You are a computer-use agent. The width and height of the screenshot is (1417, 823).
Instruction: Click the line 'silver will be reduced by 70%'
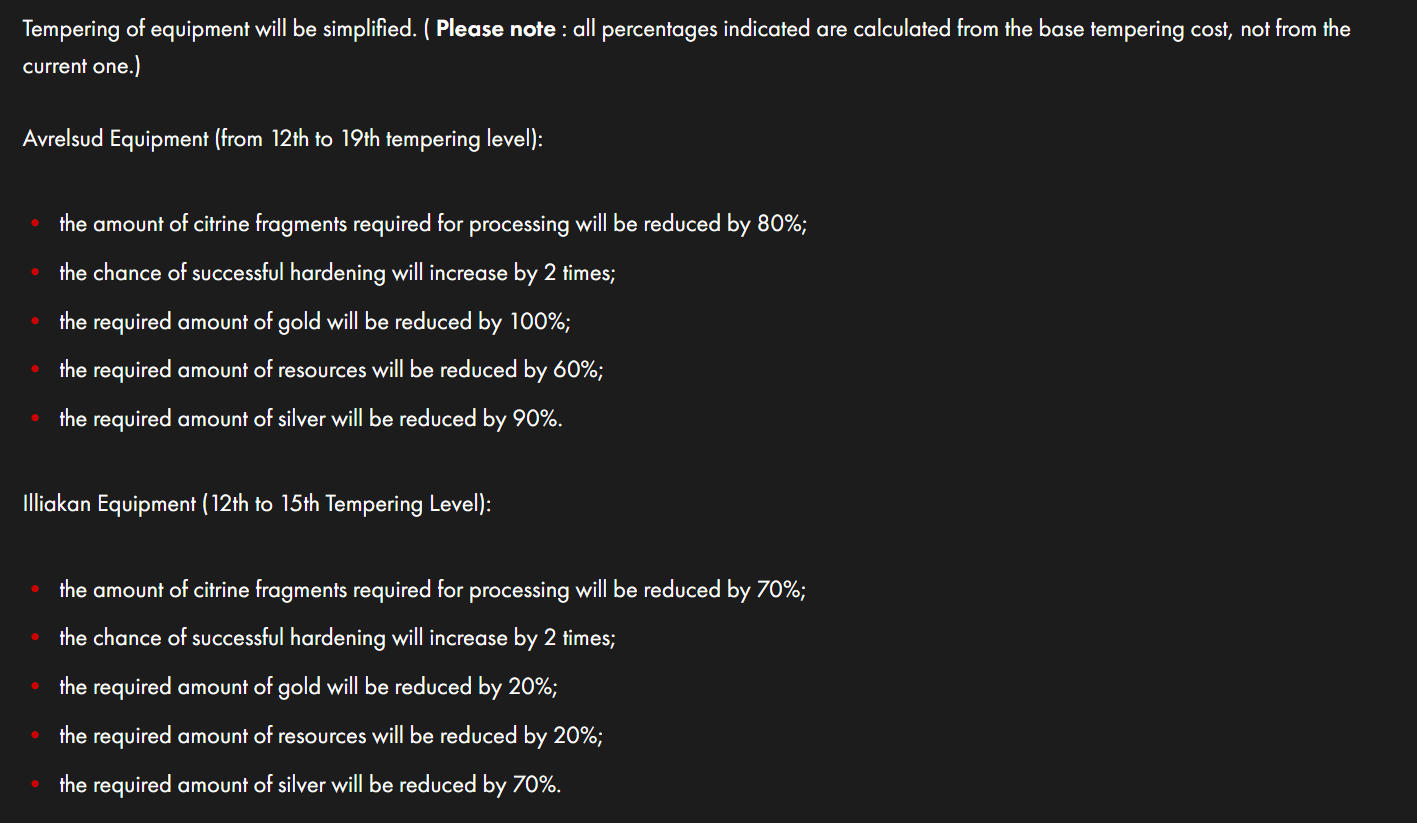click(310, 785)
